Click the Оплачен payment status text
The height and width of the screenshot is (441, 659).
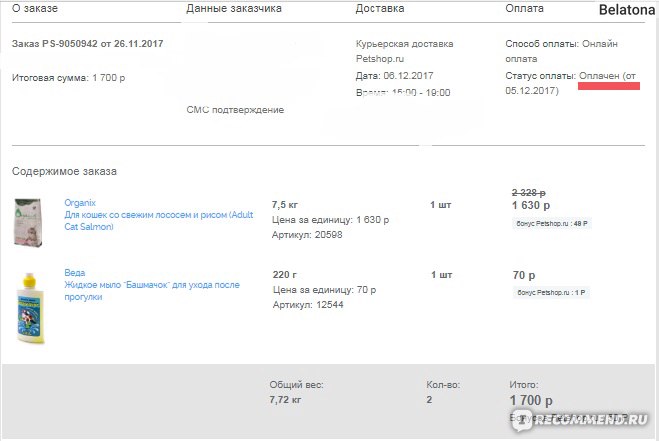point(599,76)
